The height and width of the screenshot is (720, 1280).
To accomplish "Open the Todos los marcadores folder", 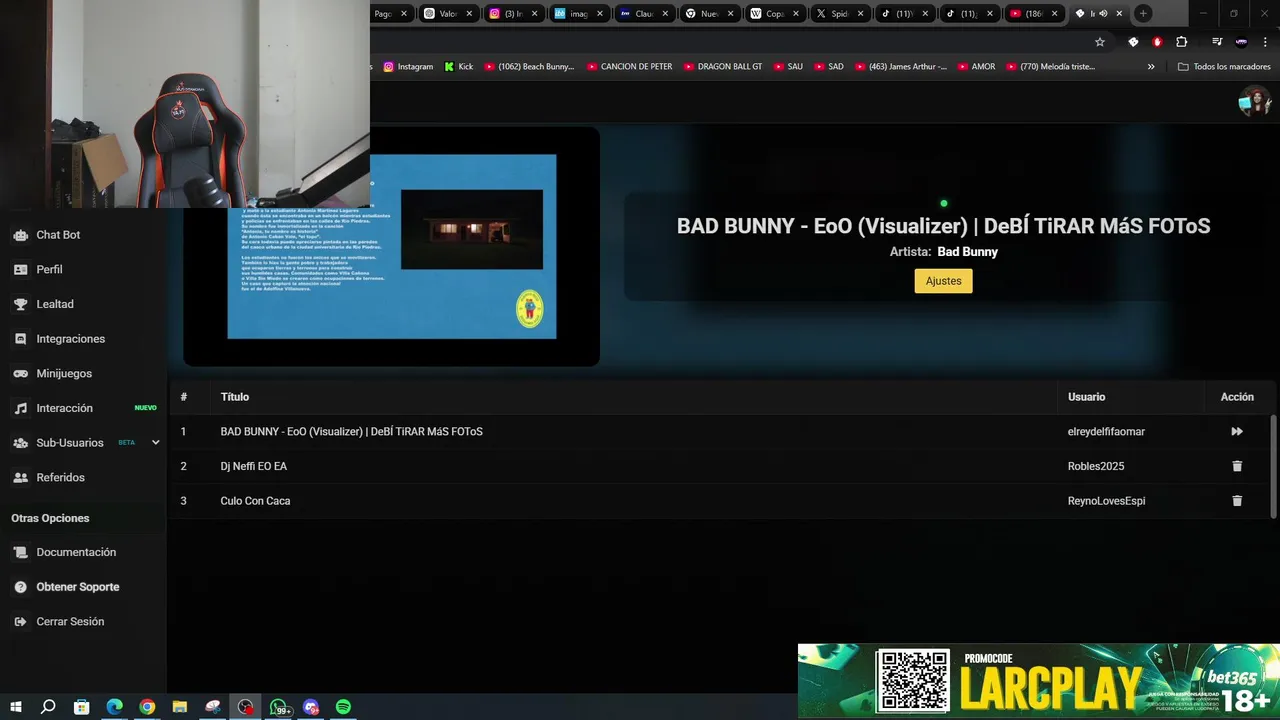I will point(1224,67).
